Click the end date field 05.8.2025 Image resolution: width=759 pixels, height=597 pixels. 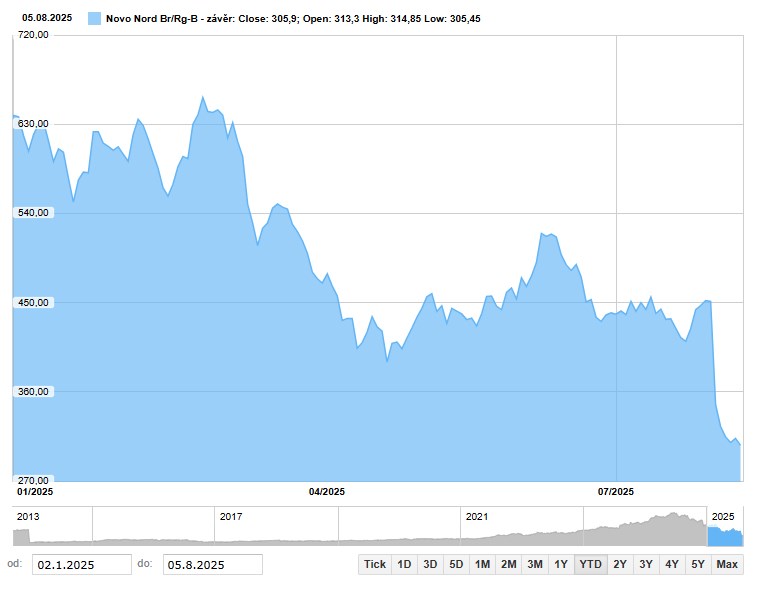click(x=212, y=565)
